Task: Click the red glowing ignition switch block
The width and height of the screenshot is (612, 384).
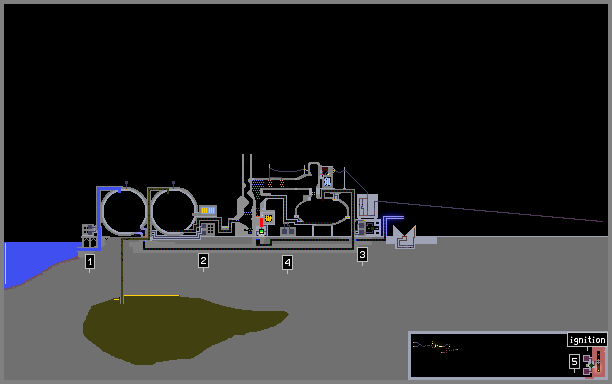Action: (598, 362)
